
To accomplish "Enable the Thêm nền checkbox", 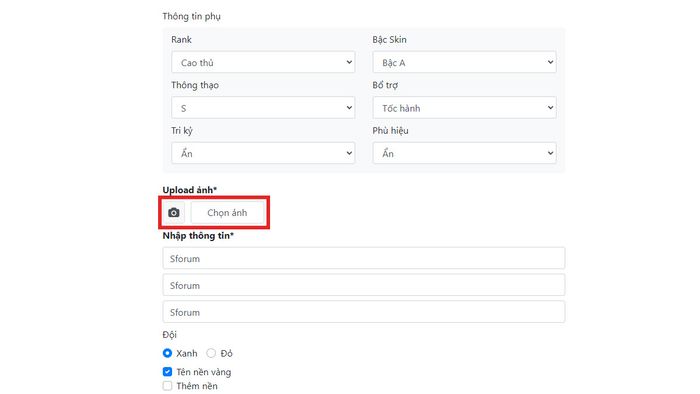I will click(167, 386).
